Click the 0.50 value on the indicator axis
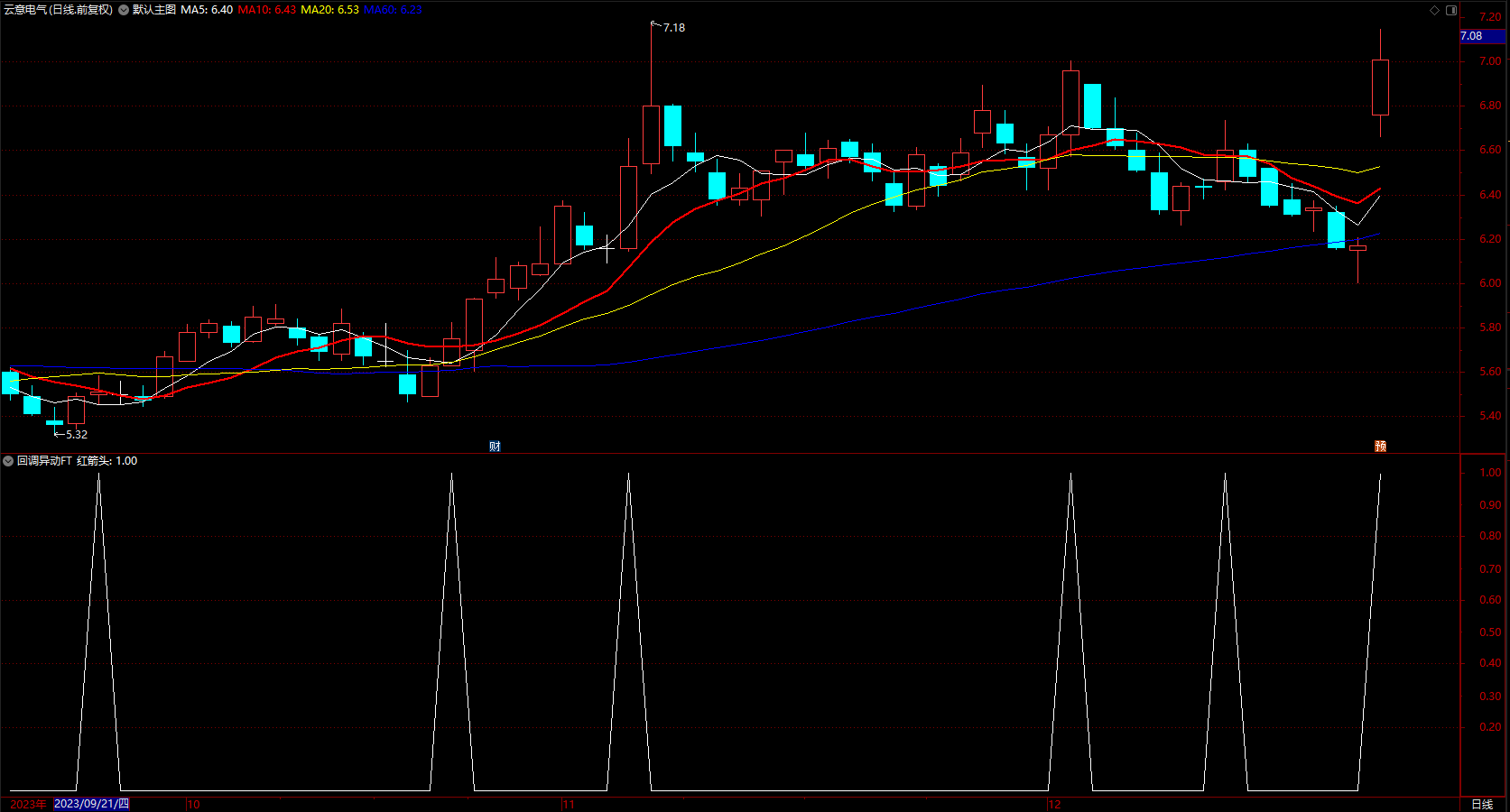Screen dimensions: 1510x812 [1490, 632]
